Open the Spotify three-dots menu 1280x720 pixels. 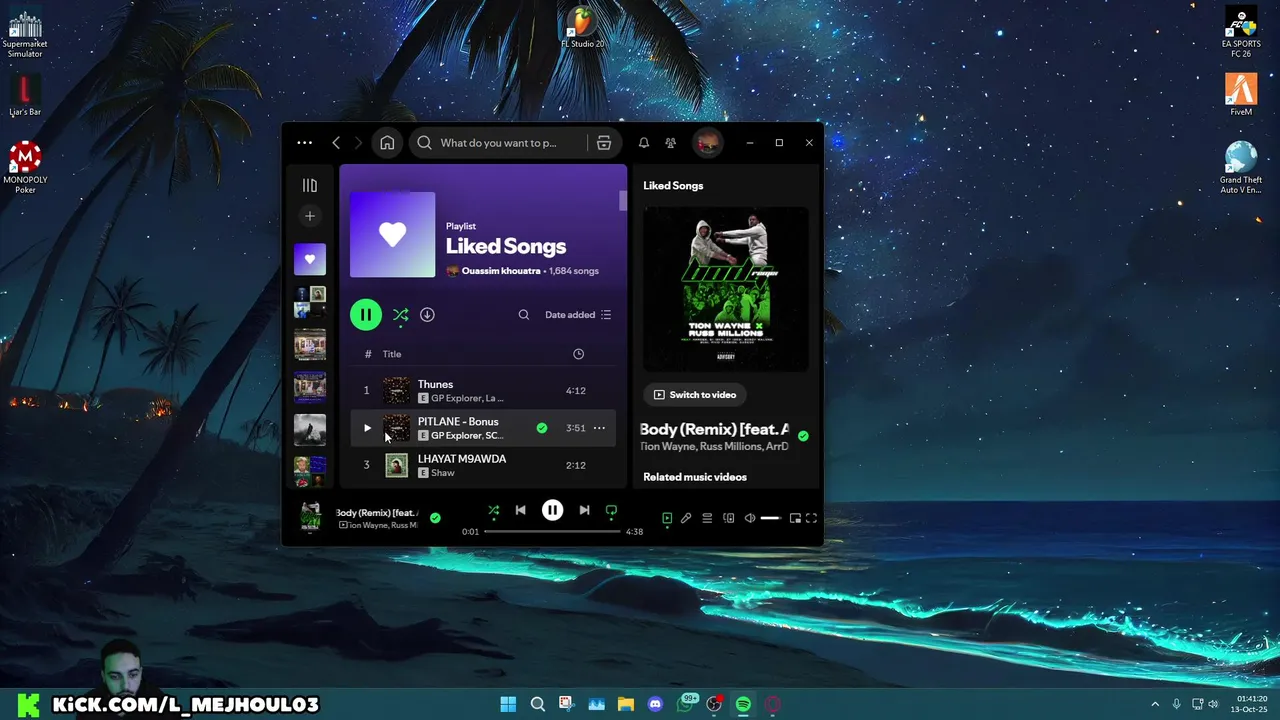click(305, 143)
